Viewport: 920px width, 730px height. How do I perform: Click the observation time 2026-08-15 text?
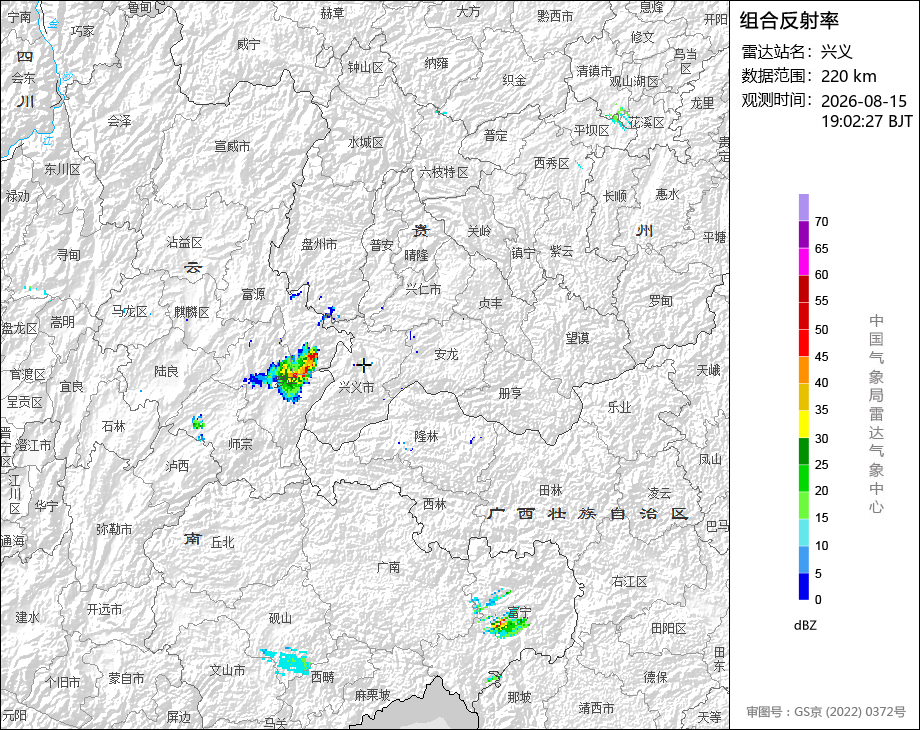[864, 101]
